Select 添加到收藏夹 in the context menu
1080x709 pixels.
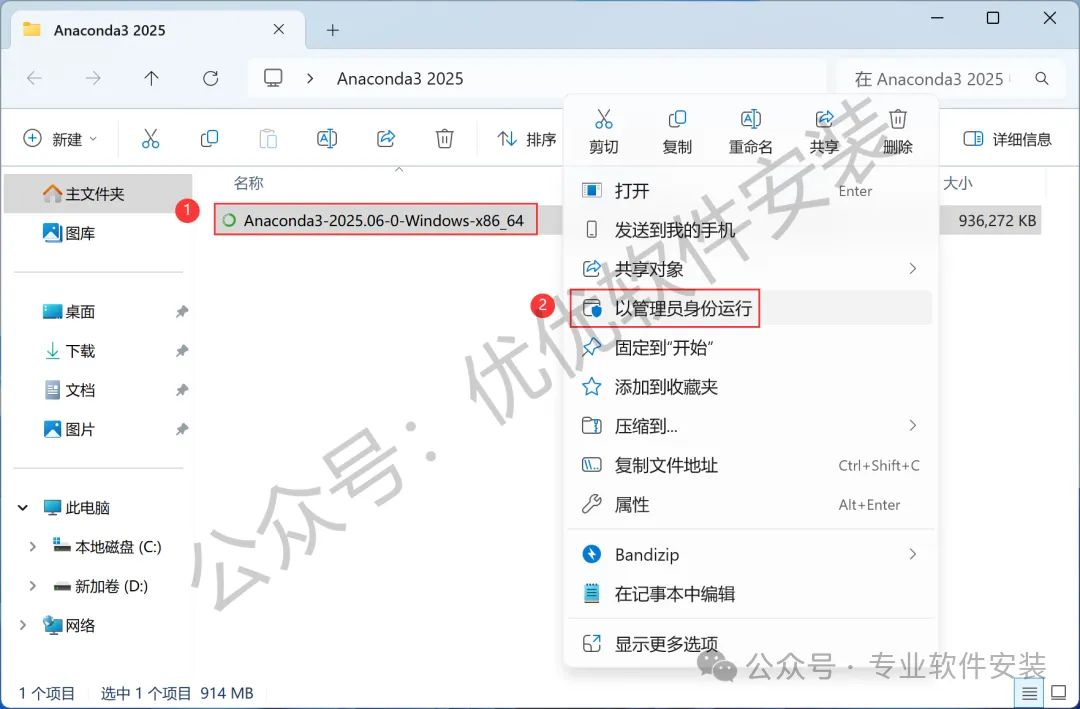(751, 387)
